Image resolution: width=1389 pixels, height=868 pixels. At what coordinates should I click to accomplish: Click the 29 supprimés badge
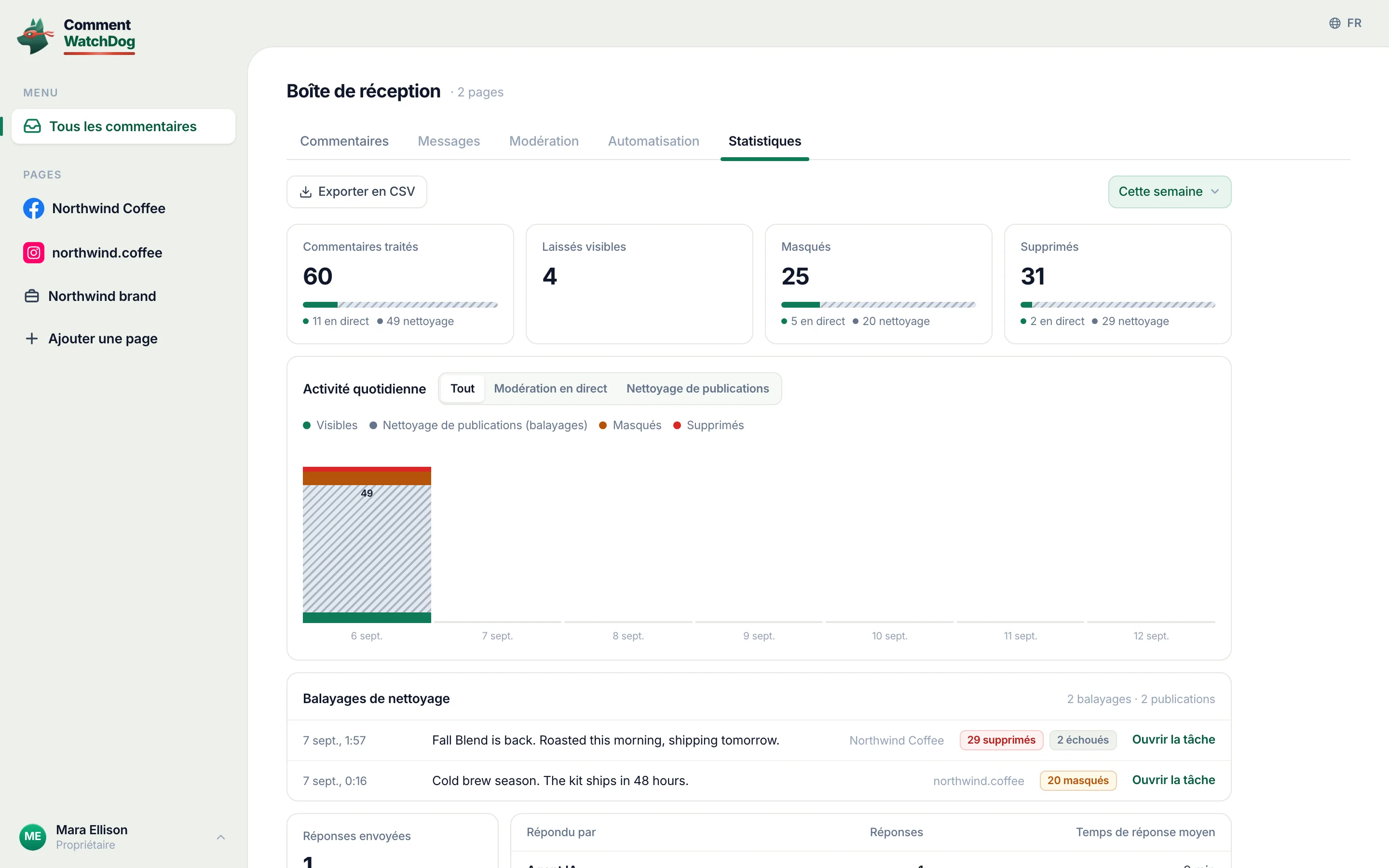[1001, 740]
